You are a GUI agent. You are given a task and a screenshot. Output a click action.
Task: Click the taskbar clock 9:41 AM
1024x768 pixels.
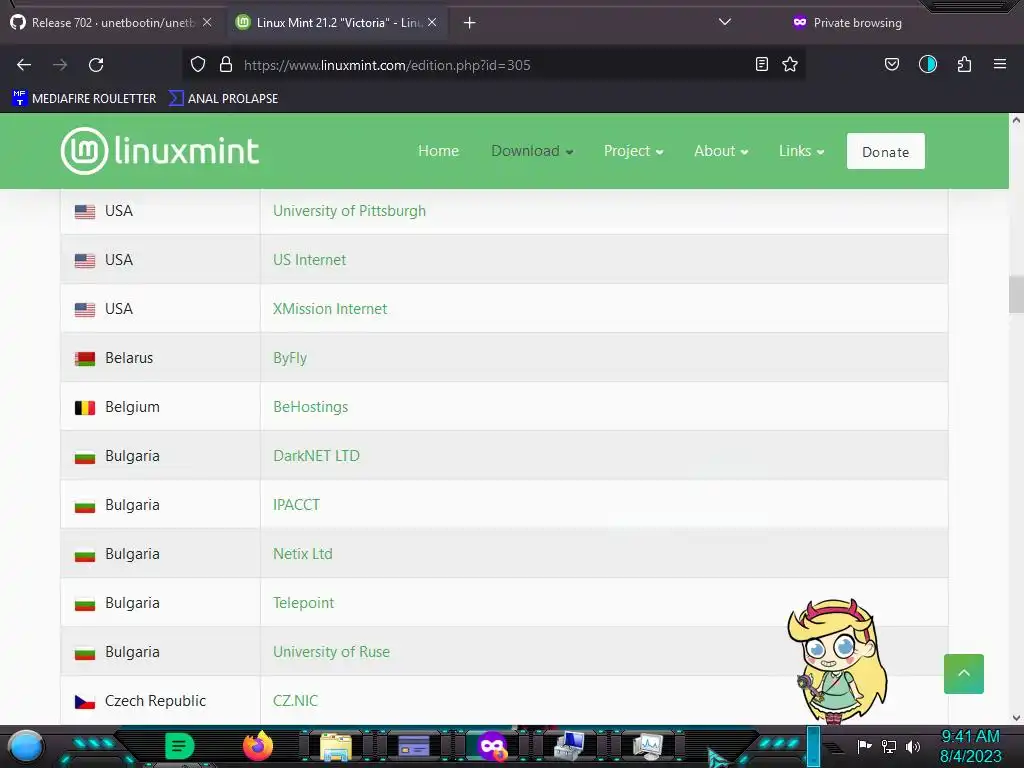point(970,737)
